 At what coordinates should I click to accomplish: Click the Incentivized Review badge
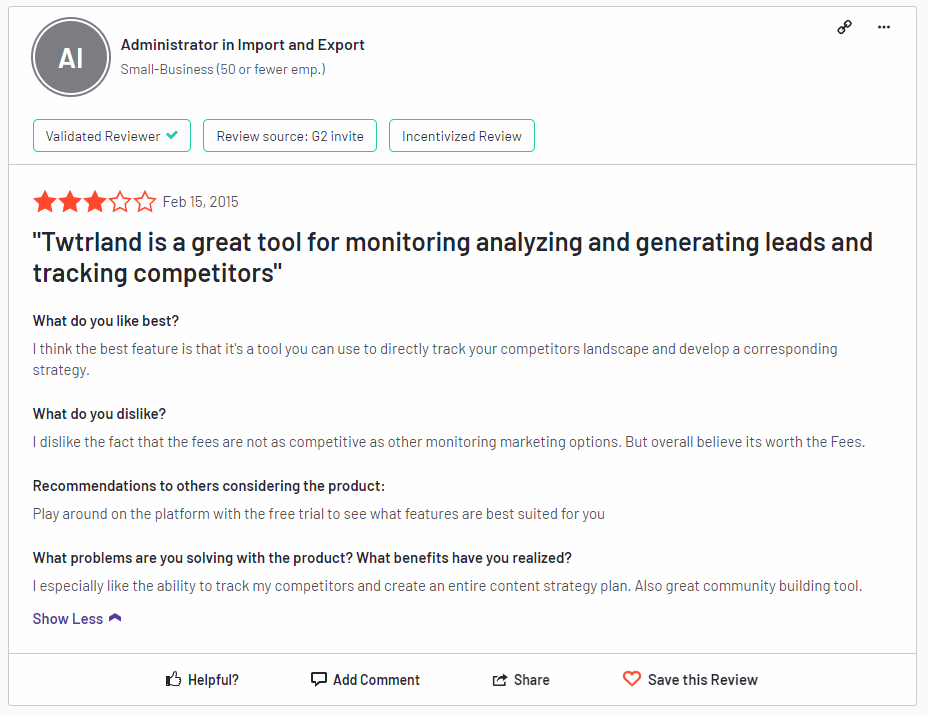(x=462, y=136)
